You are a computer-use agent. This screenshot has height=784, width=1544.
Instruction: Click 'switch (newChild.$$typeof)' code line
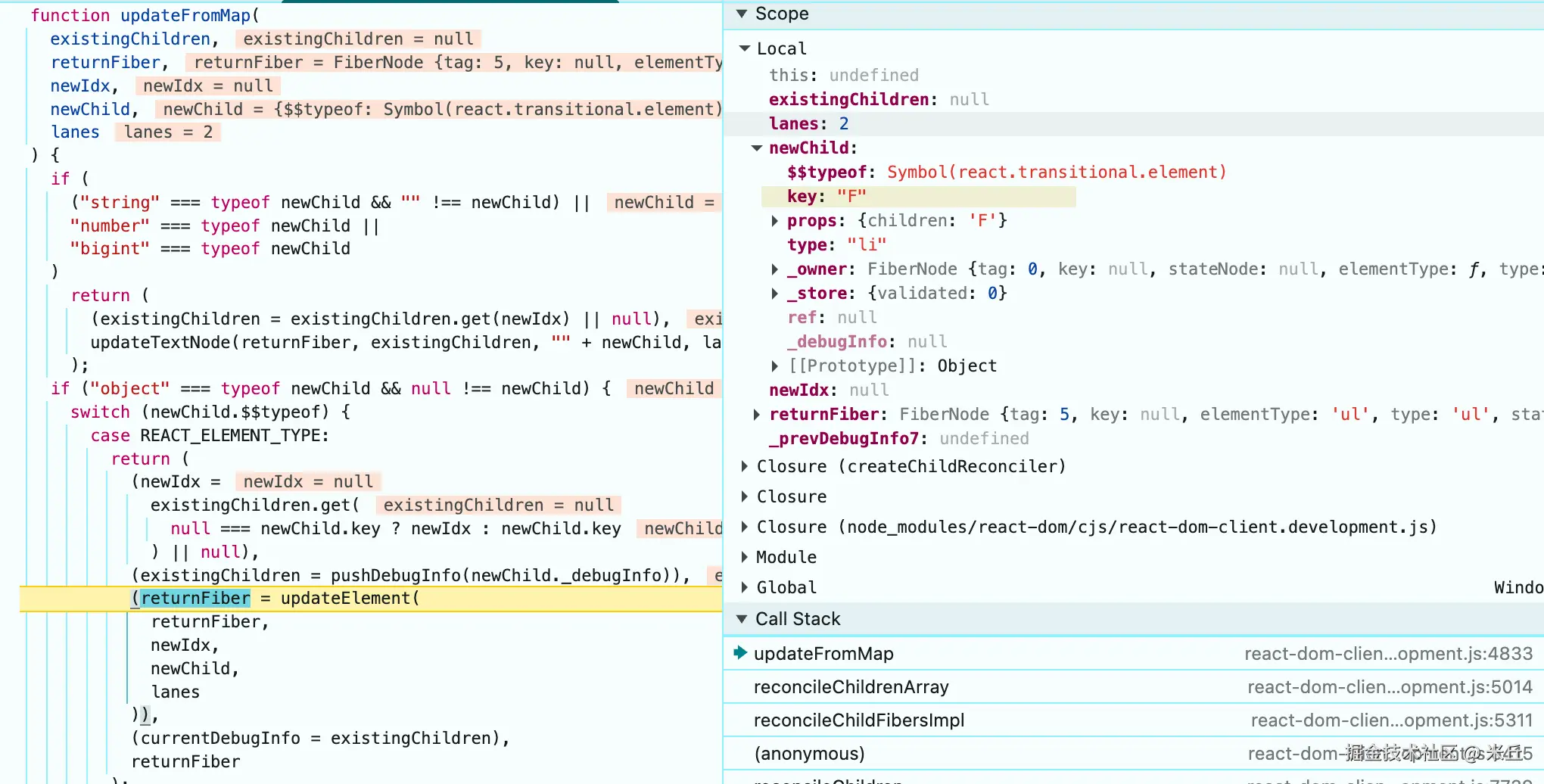coord(210,412)
